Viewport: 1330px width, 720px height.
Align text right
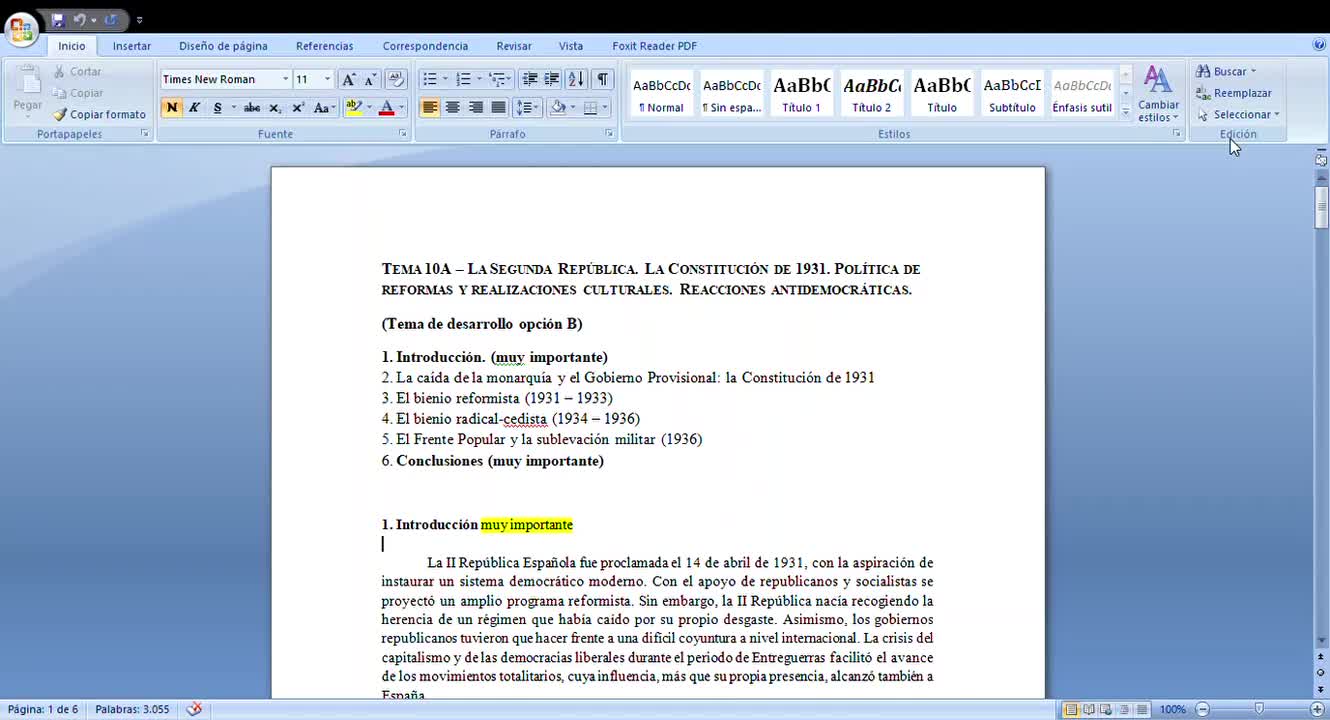pos(476,107)
